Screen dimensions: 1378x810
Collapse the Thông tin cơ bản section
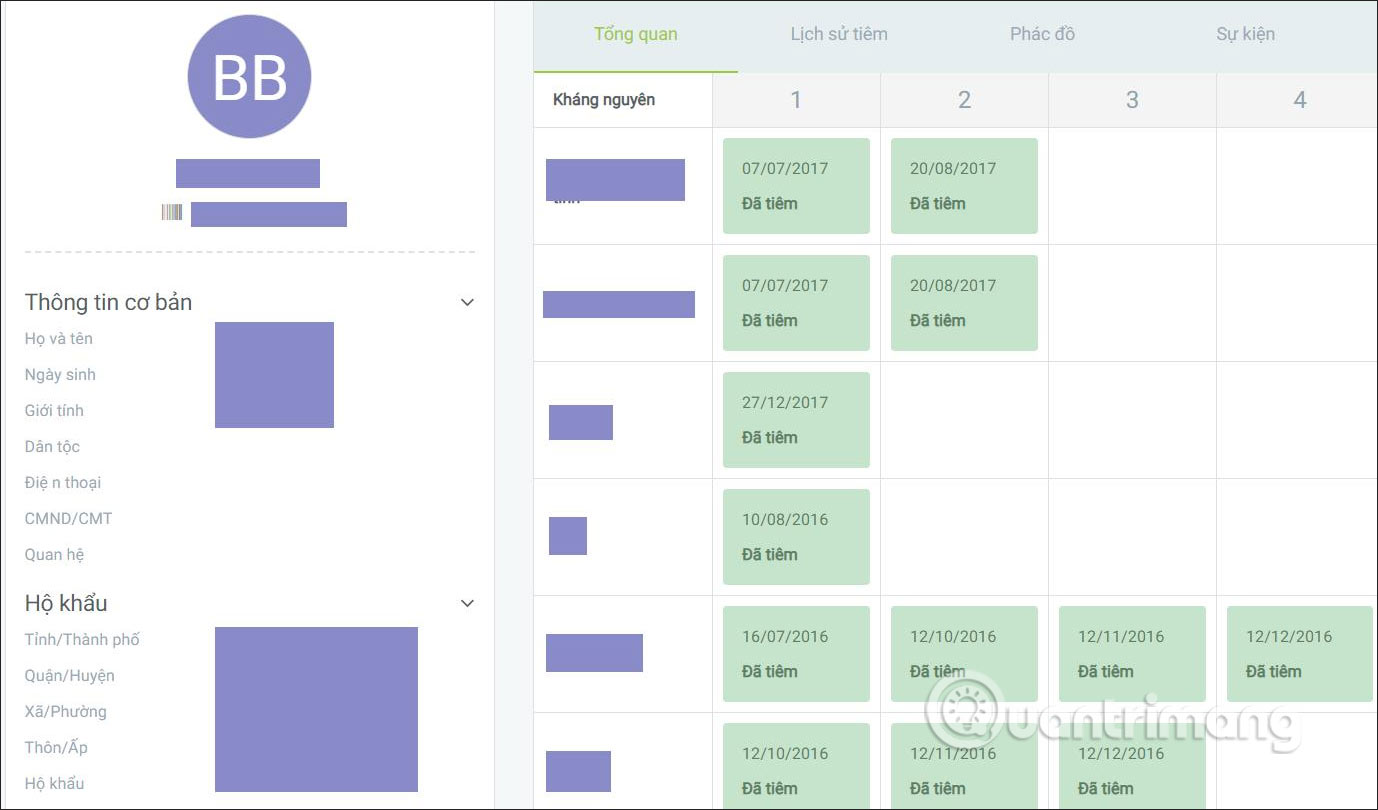[x=466, y=302]
